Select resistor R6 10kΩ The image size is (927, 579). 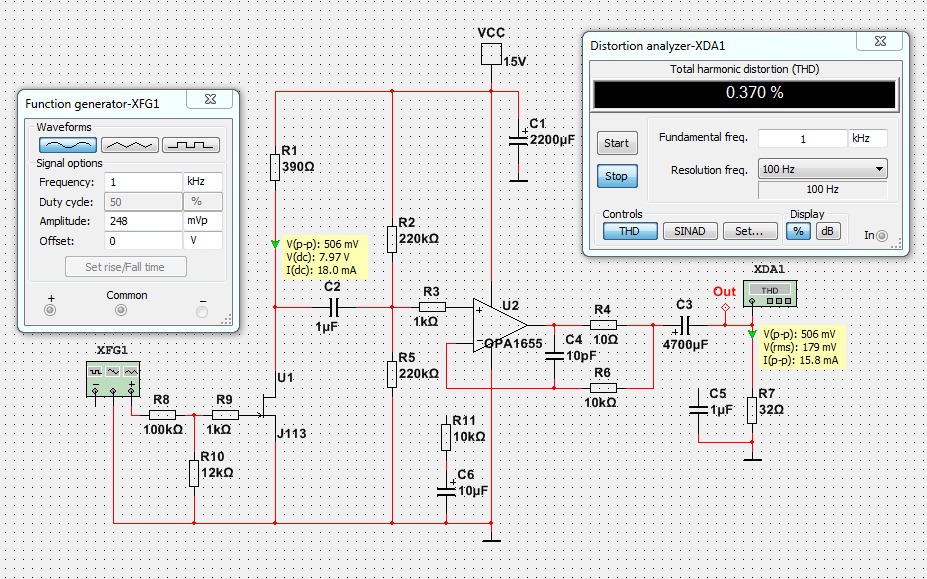pos(603,388)
